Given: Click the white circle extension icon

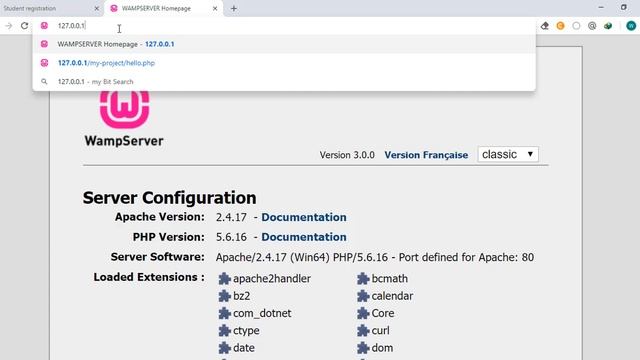Looking at the screenshot, I should [x=576, y=26].
